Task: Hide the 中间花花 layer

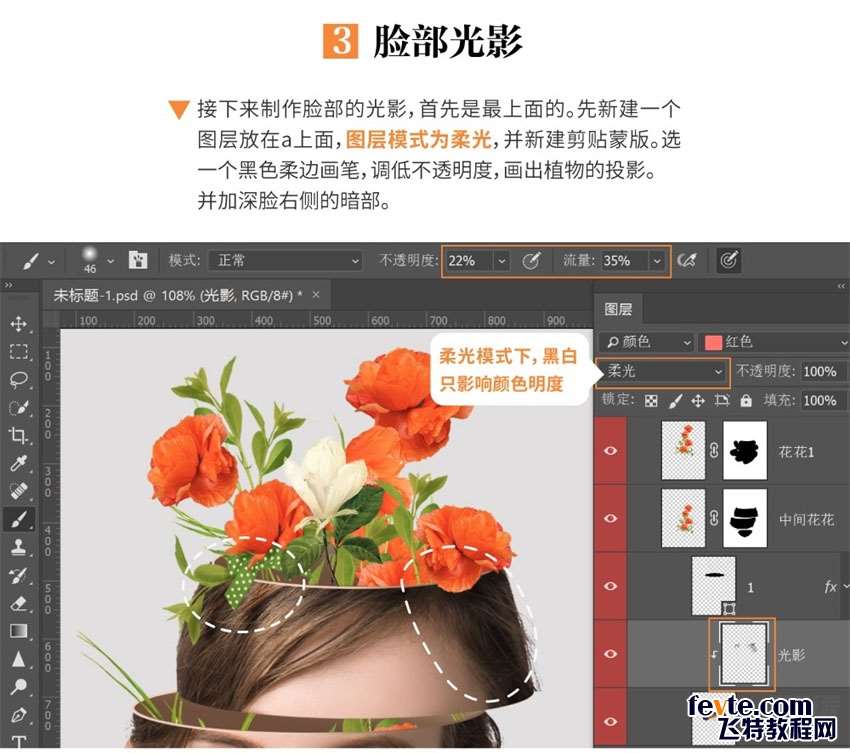Action: tap(610, 519)
